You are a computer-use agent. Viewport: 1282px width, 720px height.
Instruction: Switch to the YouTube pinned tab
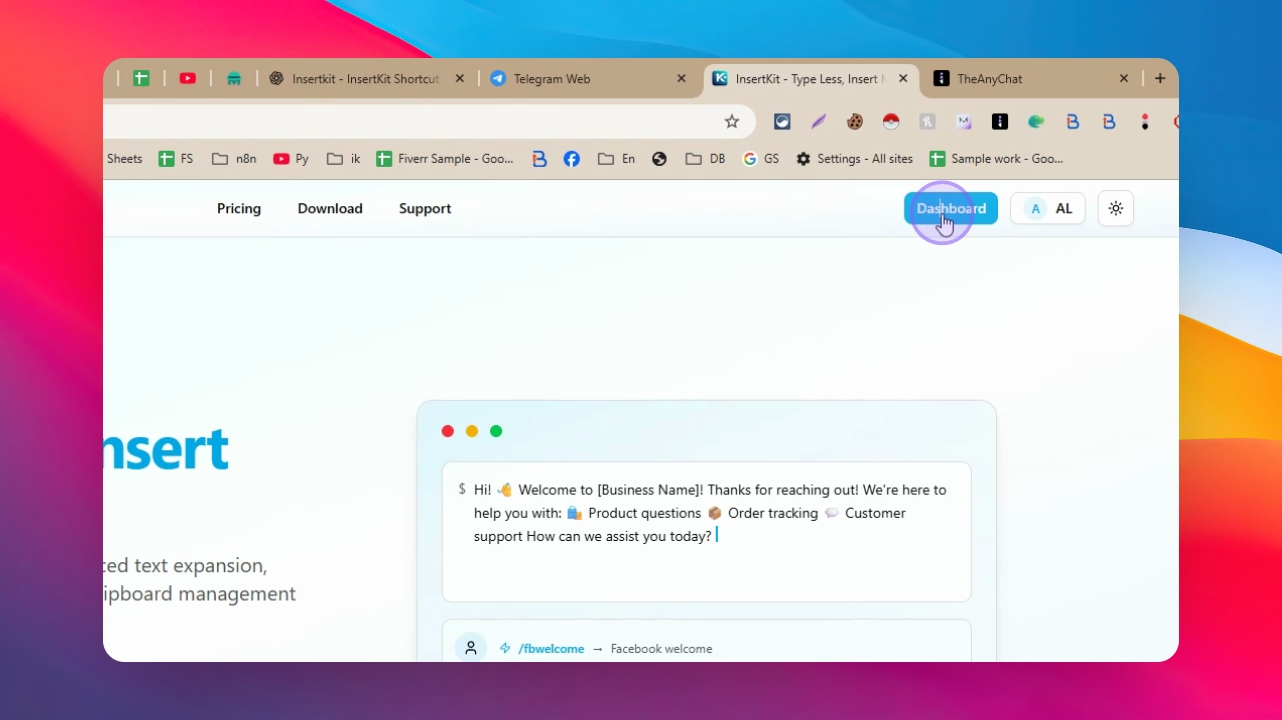coord(188,78)
